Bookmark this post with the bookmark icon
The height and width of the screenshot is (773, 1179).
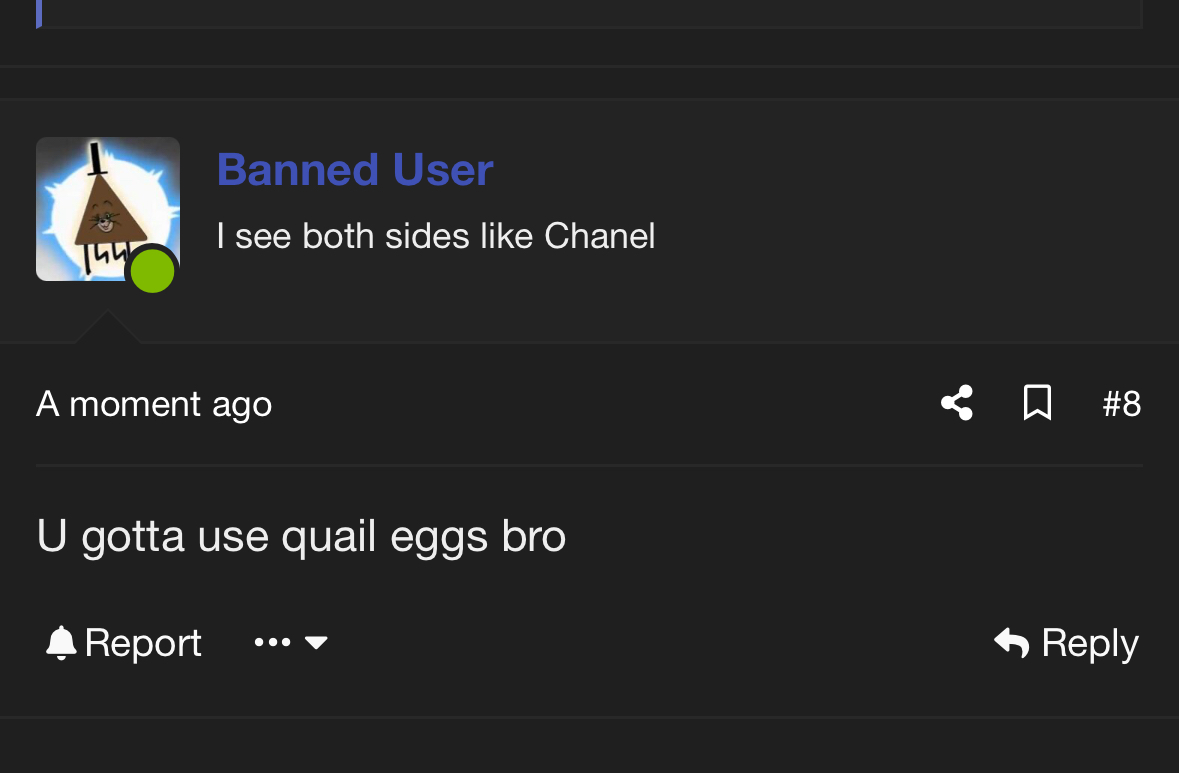point(1037,403)
